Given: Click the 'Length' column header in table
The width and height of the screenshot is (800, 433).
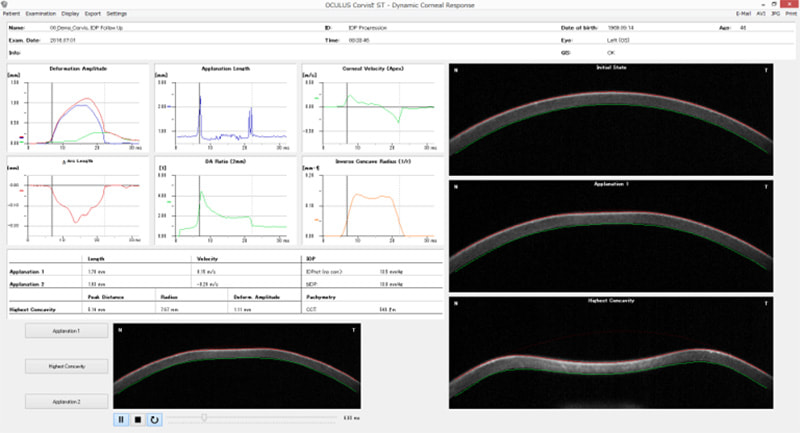Looking at the screenshot, I should pos(96,259).
